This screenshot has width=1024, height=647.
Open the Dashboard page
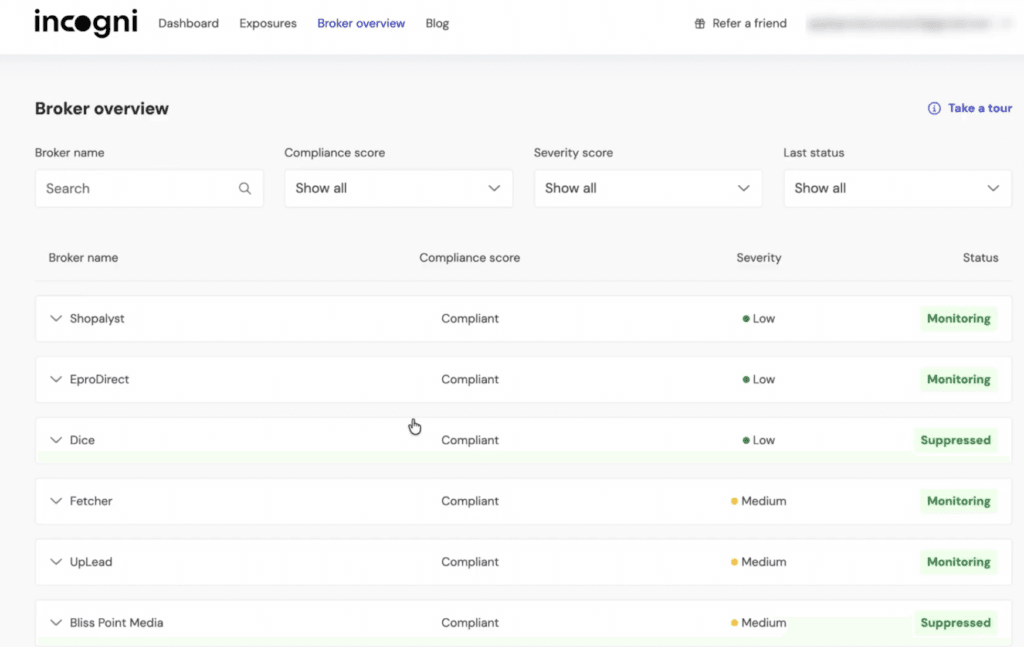click(x=188, y=24)
